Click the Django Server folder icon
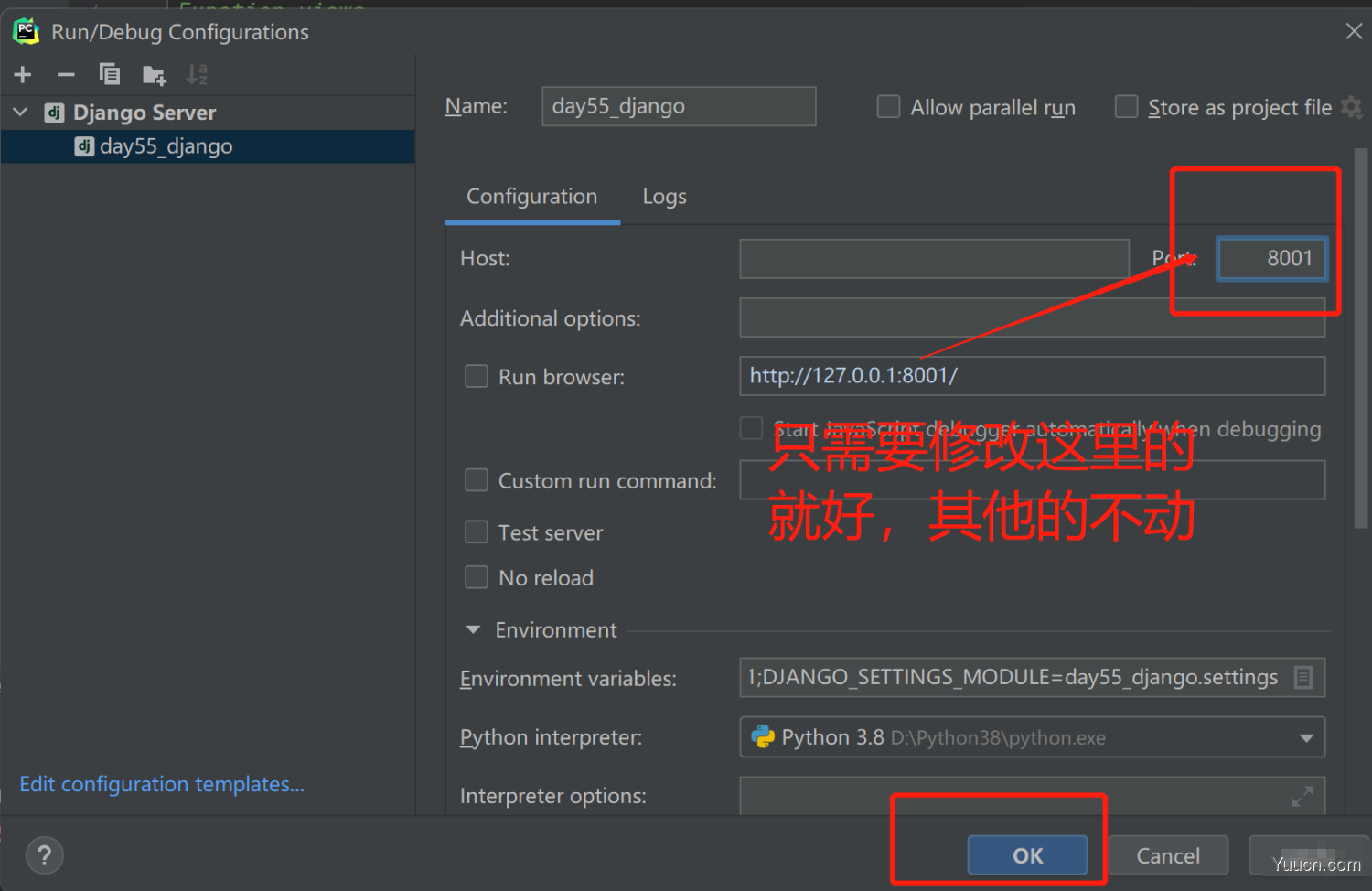Screen dimensions: 1372x891 [54, 113]
